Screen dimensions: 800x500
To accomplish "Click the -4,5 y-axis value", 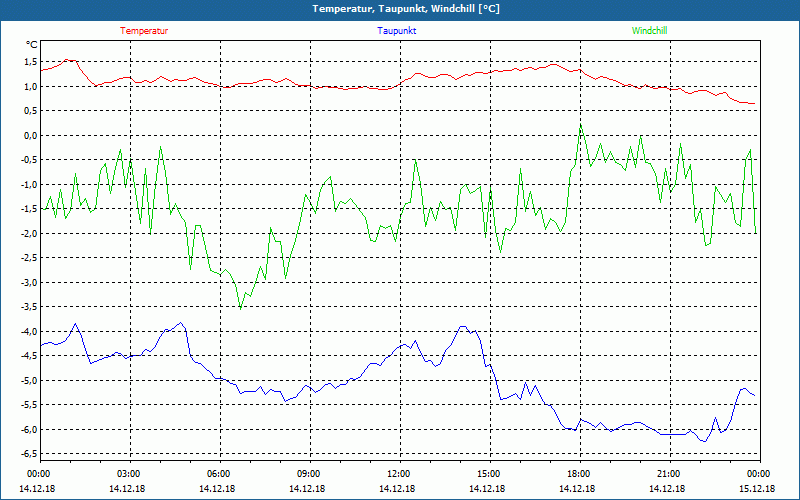I will coord(29,356).
